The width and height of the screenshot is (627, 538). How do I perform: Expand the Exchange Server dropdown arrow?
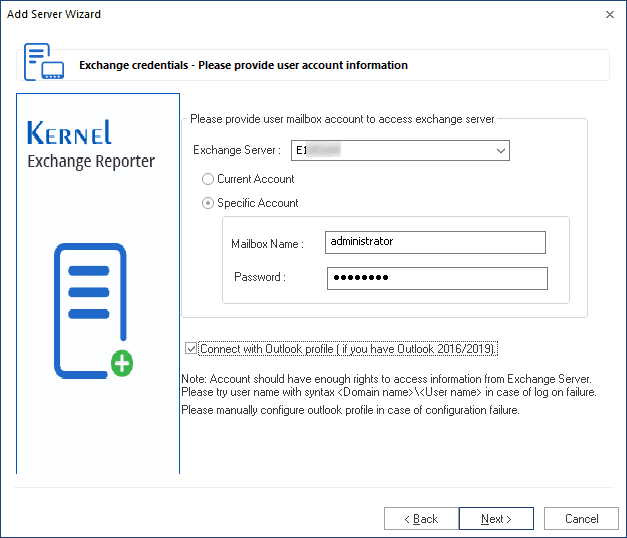pyautogui.click(x=500, y=151)
